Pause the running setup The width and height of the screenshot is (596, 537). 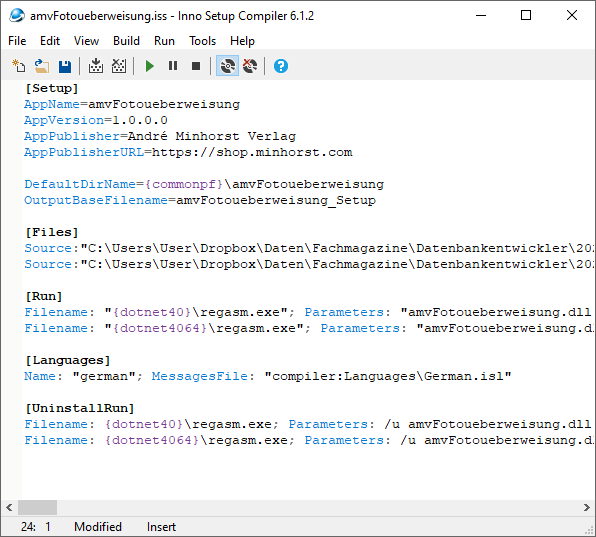[173, 66]
